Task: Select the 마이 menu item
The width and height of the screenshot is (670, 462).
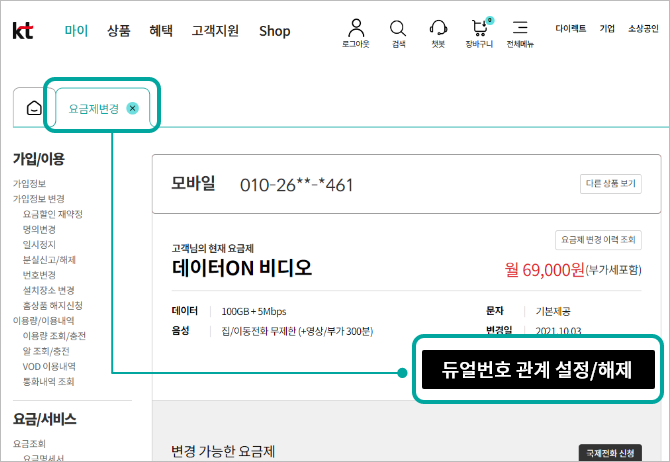Action: [x=76, y=30]
